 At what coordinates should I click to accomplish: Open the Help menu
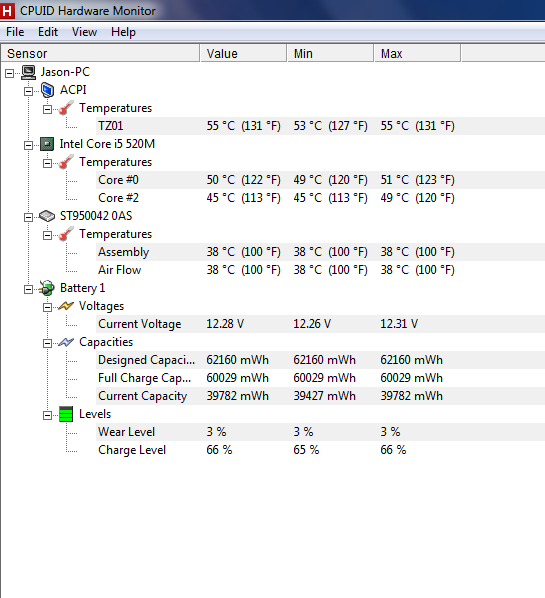(x=123, y=32)
